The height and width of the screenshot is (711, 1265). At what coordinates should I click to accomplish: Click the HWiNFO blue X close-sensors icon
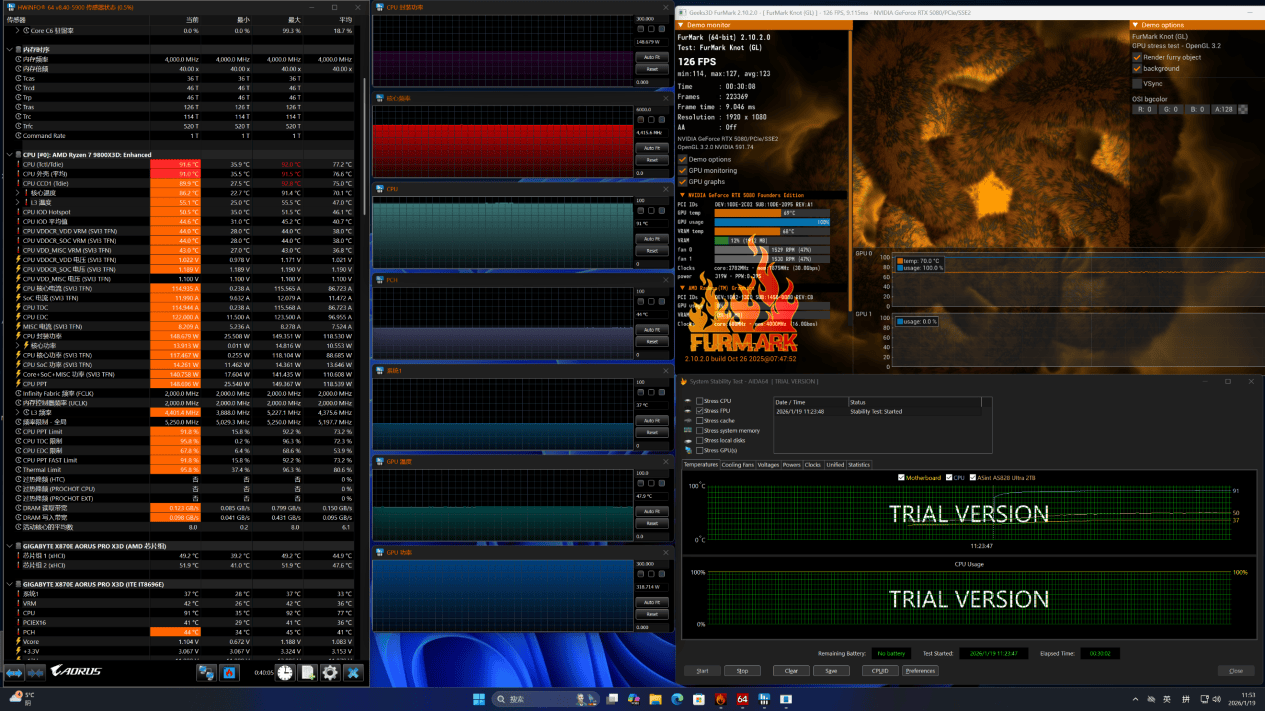tap(353, 673)
